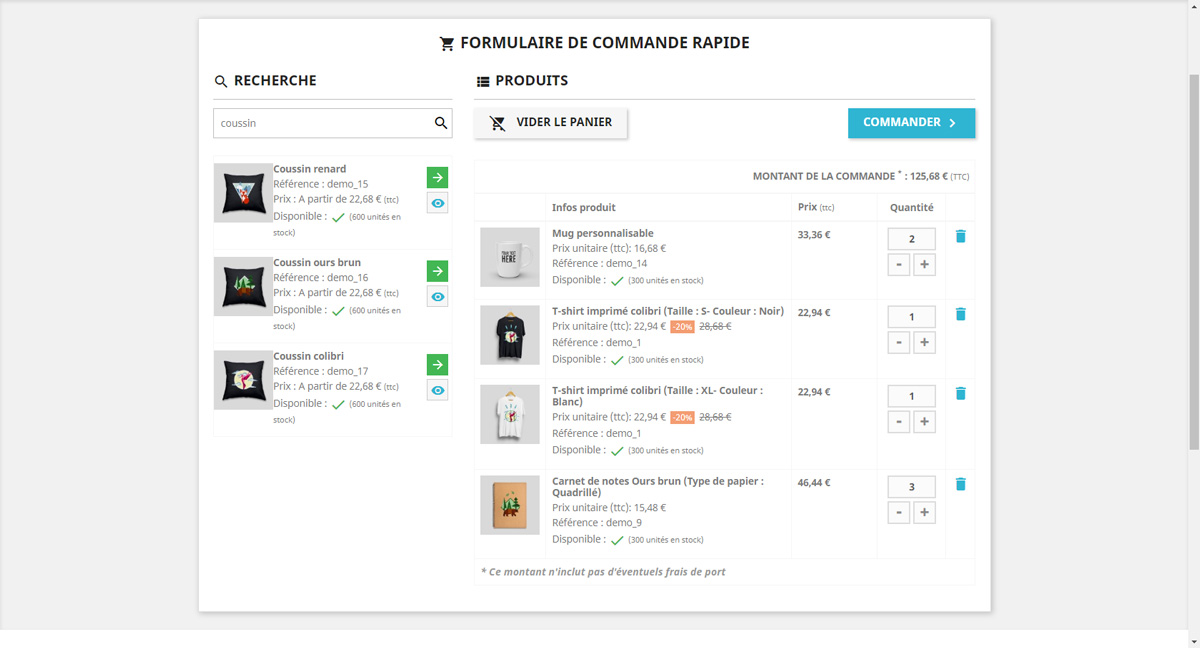Decrease white XL T-shirt quantity with minus
This screenshot has height=648, width=1200.
[899, 422]
